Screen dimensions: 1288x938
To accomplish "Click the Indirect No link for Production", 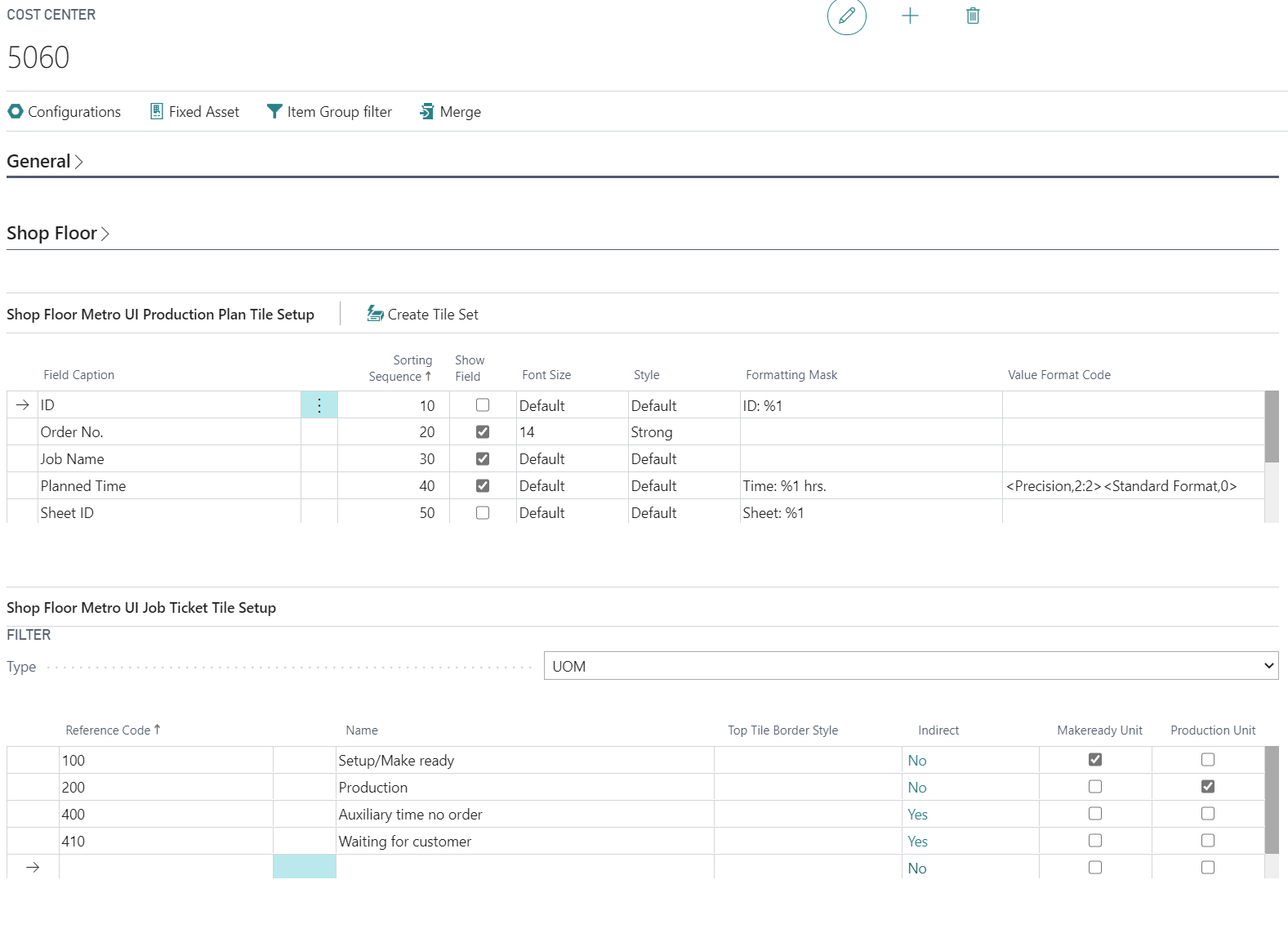I will tap(917, 788).
